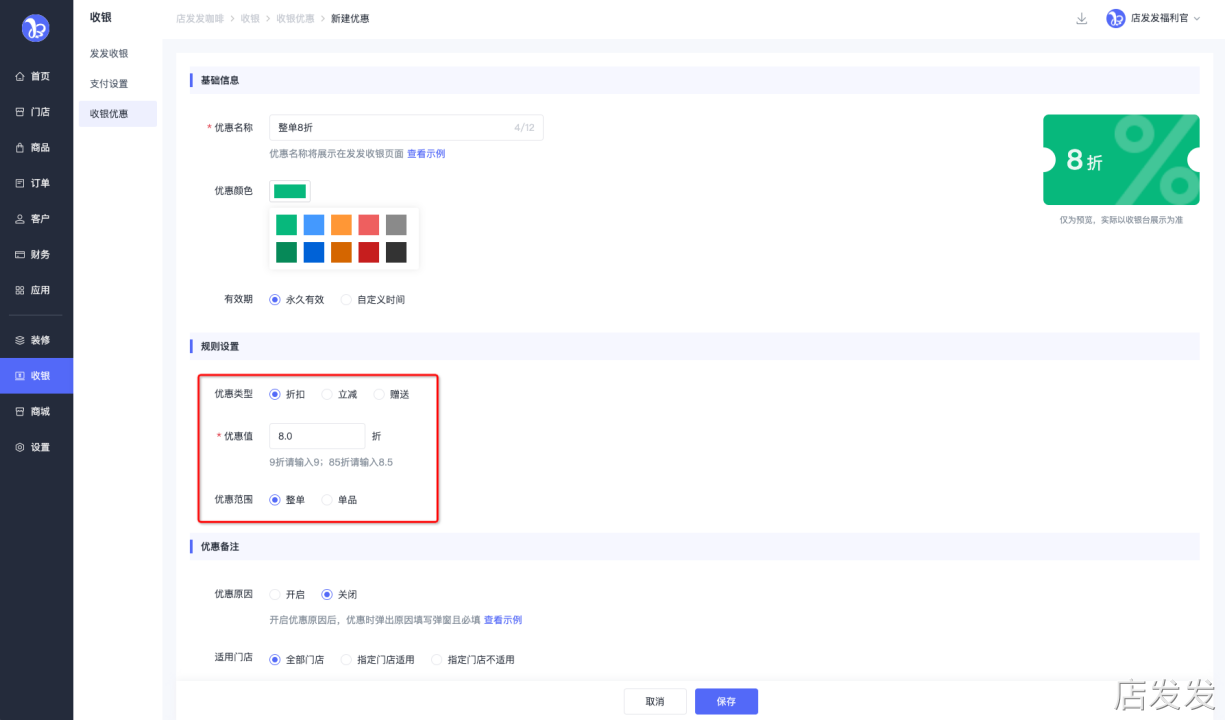
Task: Select 指定门店不适用 option
Action: click(x=436, y=660)
